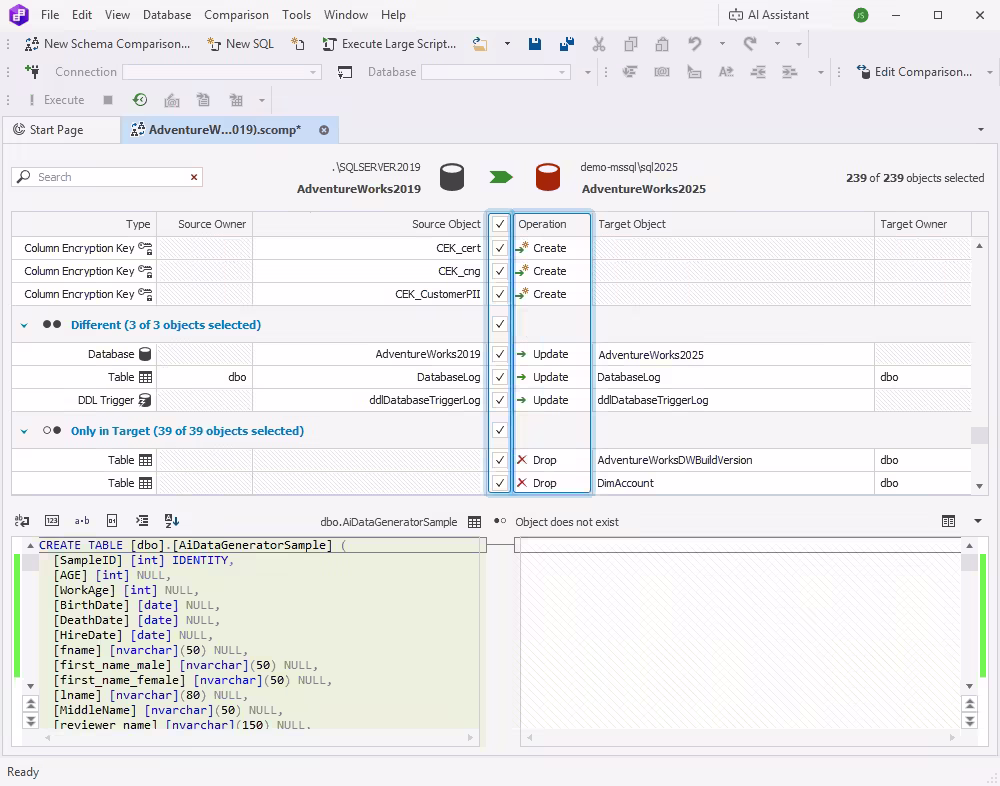Clear search with the red X

[x=194, y=177]
